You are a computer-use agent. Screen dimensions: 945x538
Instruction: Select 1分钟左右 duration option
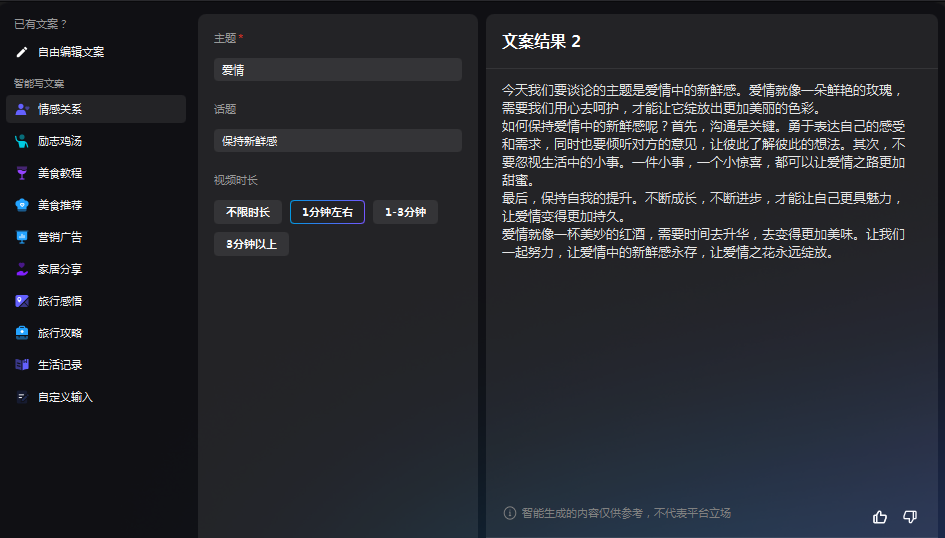pyautogui.click(x=327, y=212)
